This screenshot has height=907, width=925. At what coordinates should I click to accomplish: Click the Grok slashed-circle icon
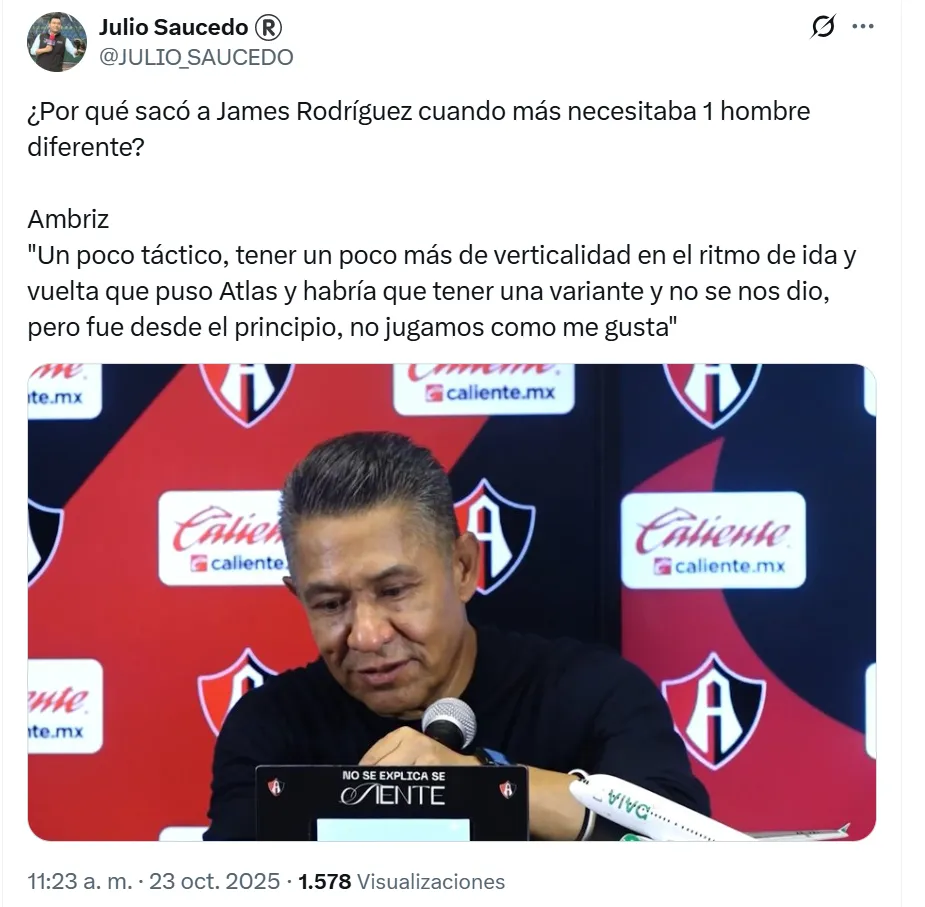[x=823, y=26]
